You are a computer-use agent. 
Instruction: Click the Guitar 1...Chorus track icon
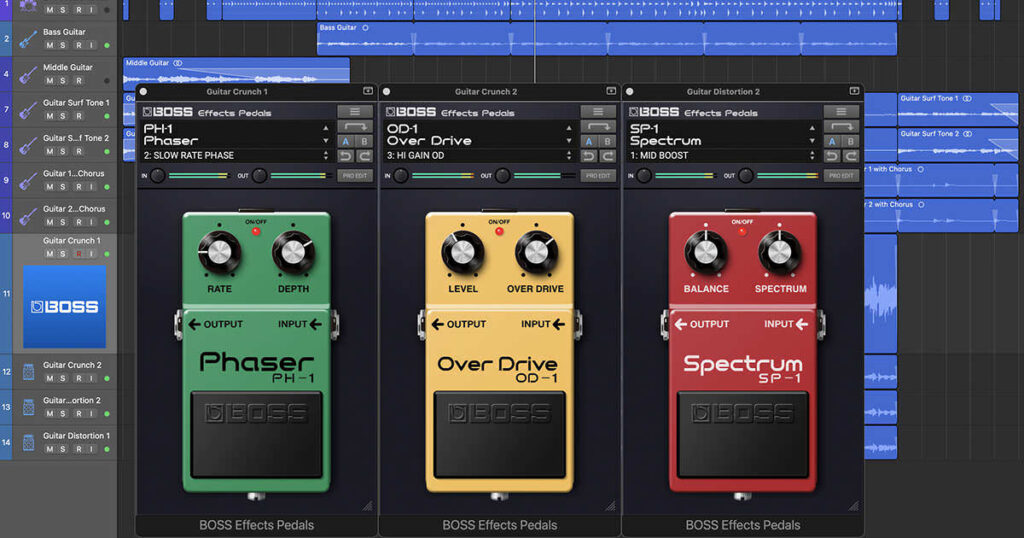pyautogui.click(x=27, y=181)
